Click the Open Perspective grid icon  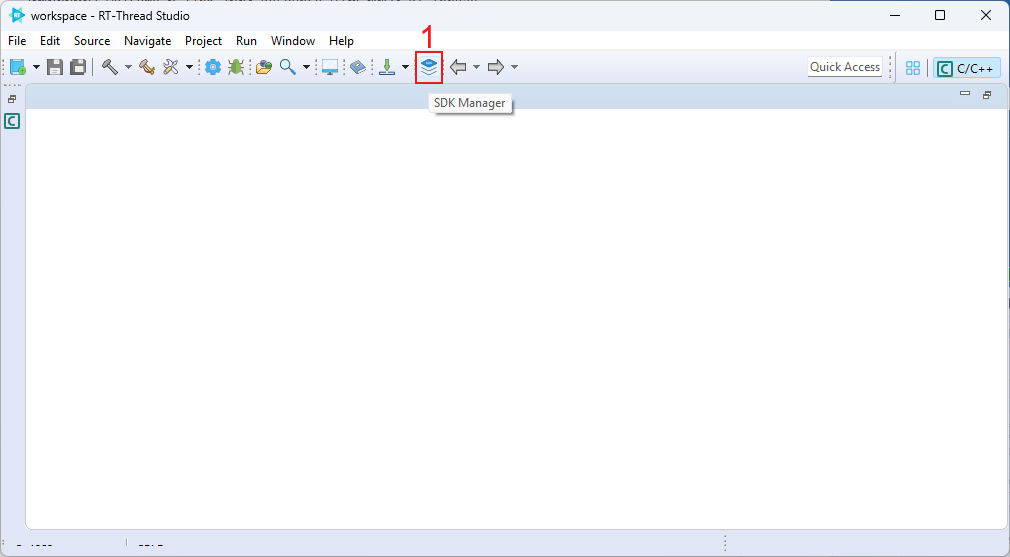pyautogui.click(x=912, y=68)
